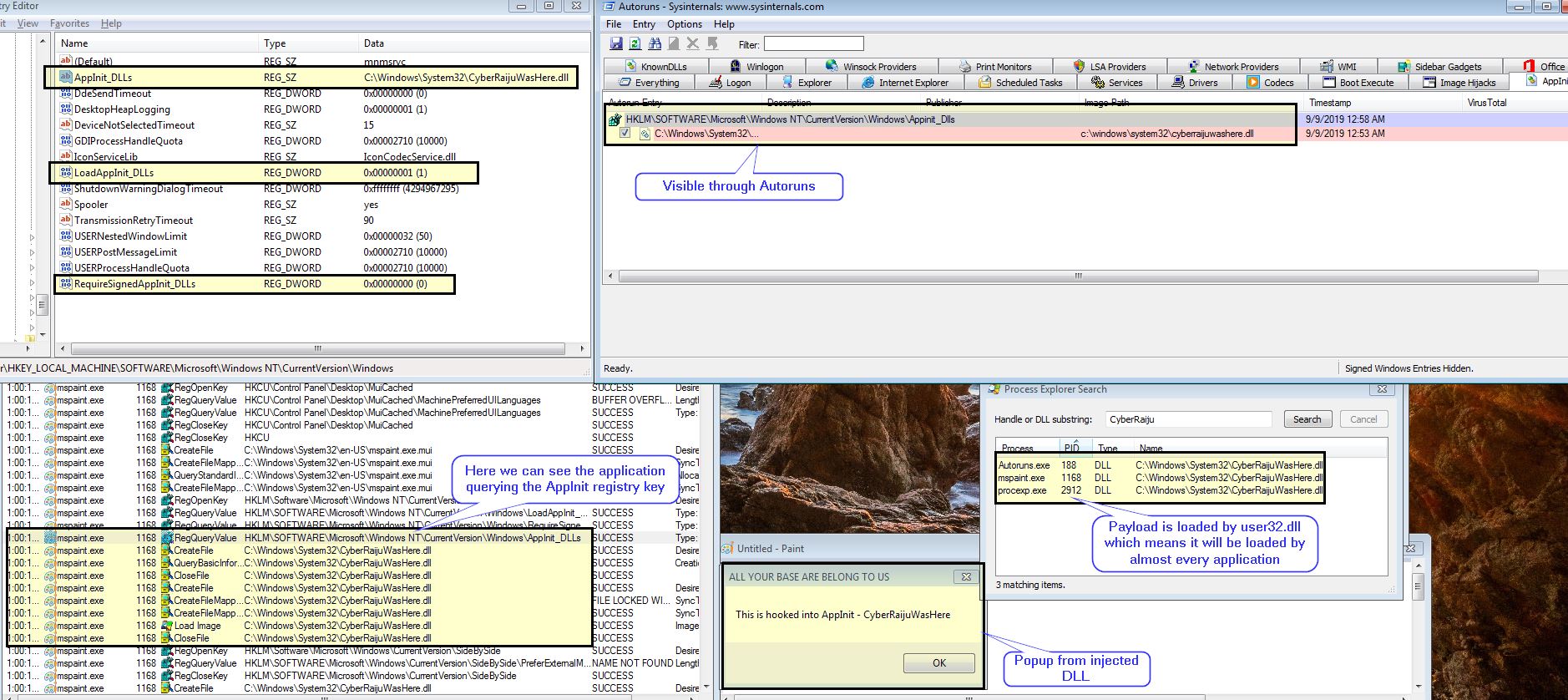Open the Logon tab

pos(730,83)
